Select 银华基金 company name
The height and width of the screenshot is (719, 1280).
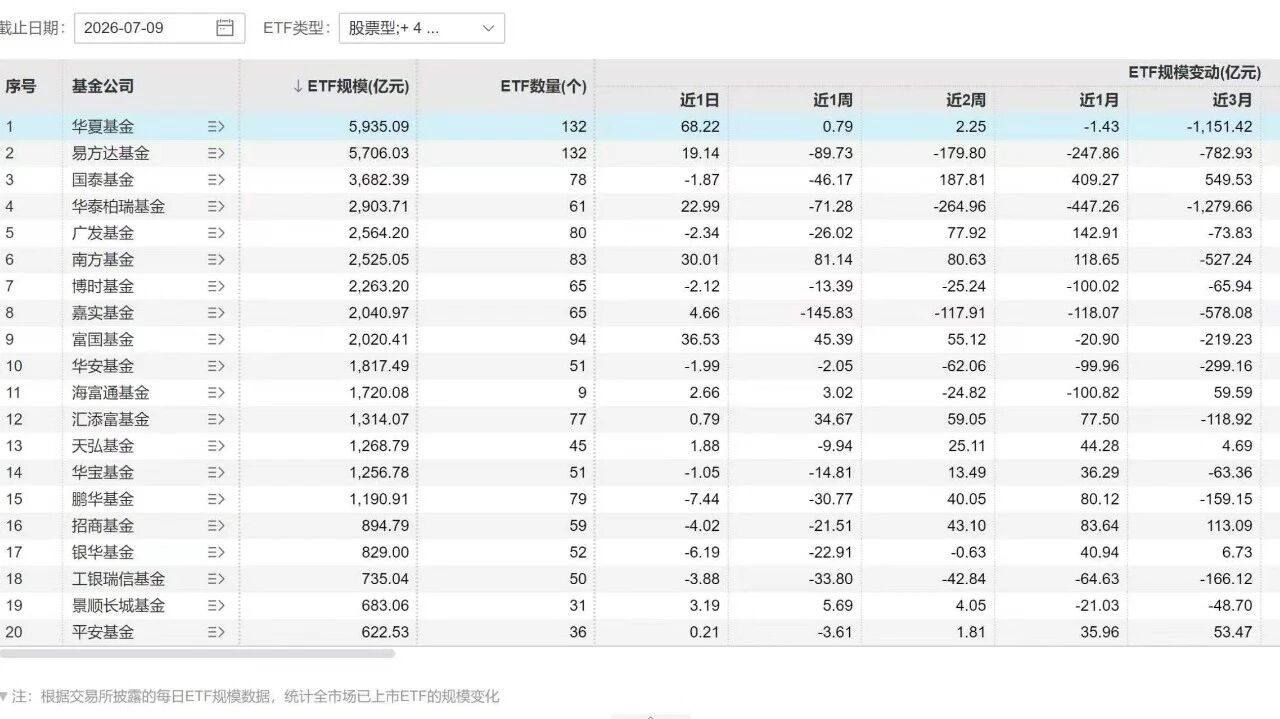tap(102, 552)
